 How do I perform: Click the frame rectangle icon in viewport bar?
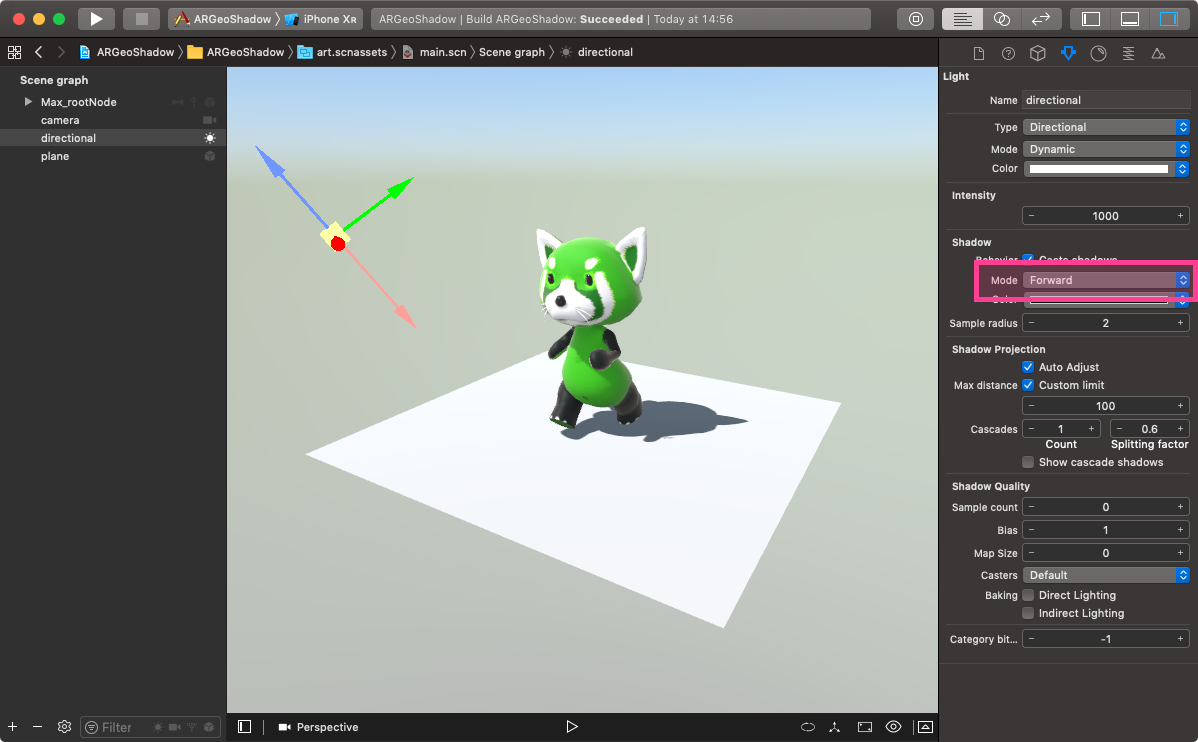click(865, 727)
